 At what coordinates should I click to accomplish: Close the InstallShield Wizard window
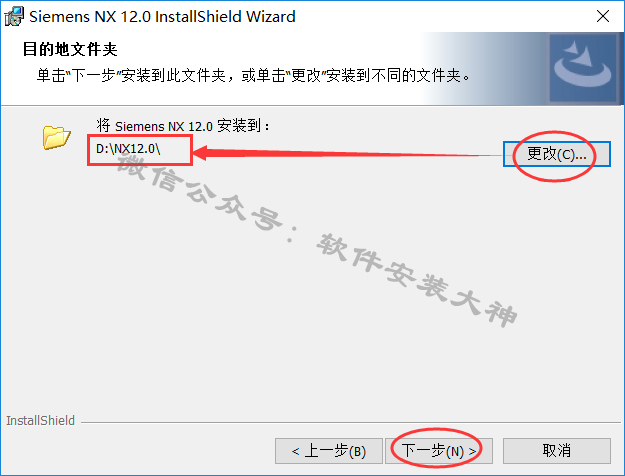(603, 16)
